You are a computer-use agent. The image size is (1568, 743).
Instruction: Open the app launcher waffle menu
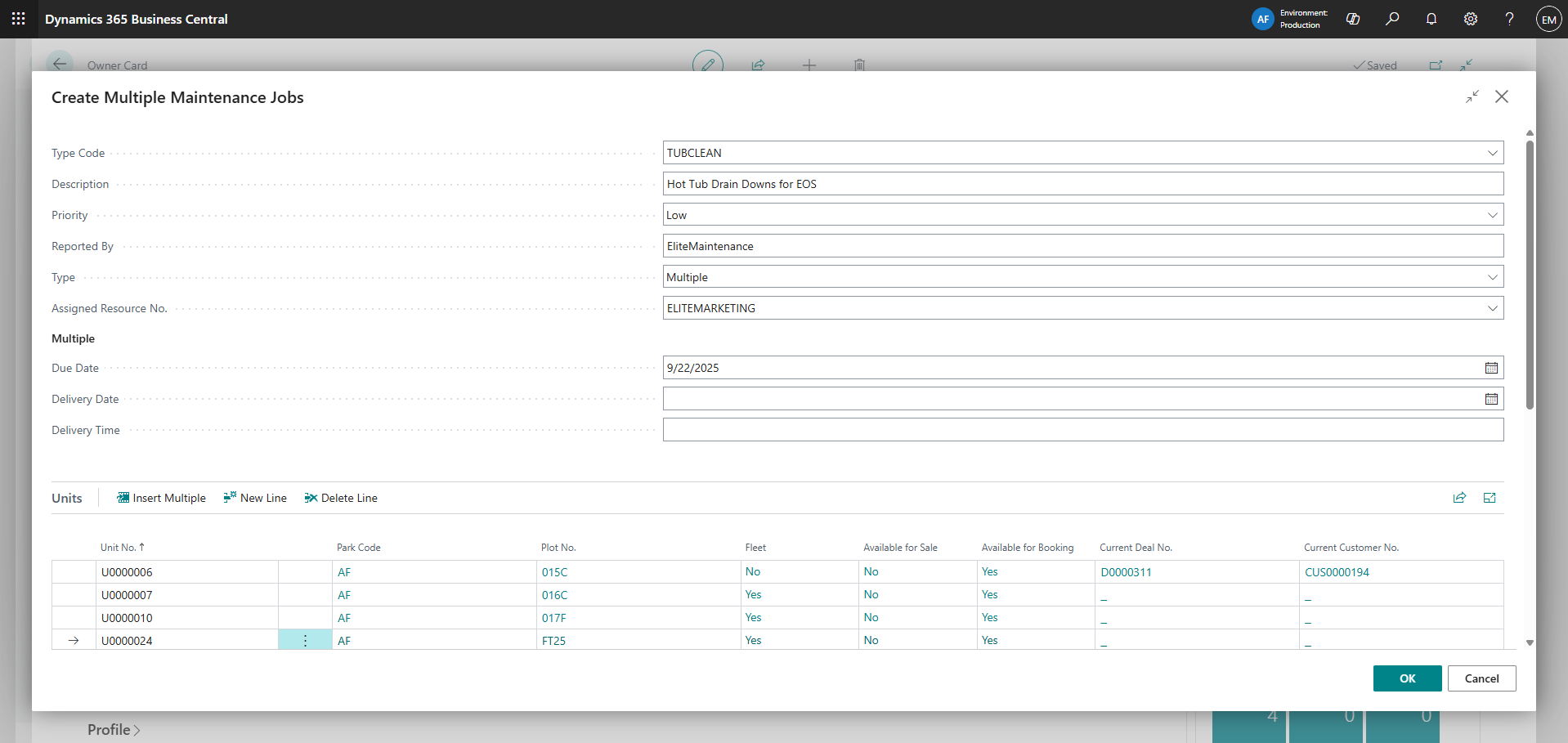pos(19,19)
